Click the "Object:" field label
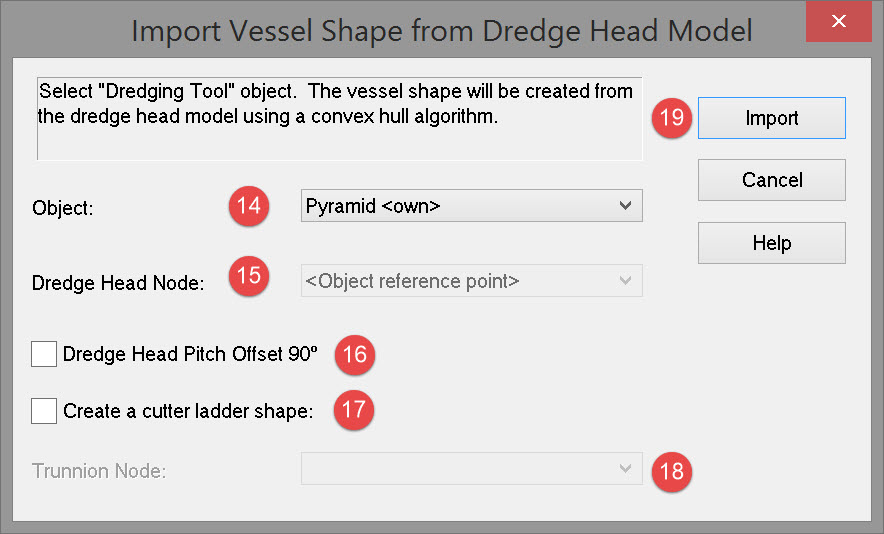 (62, 208)
